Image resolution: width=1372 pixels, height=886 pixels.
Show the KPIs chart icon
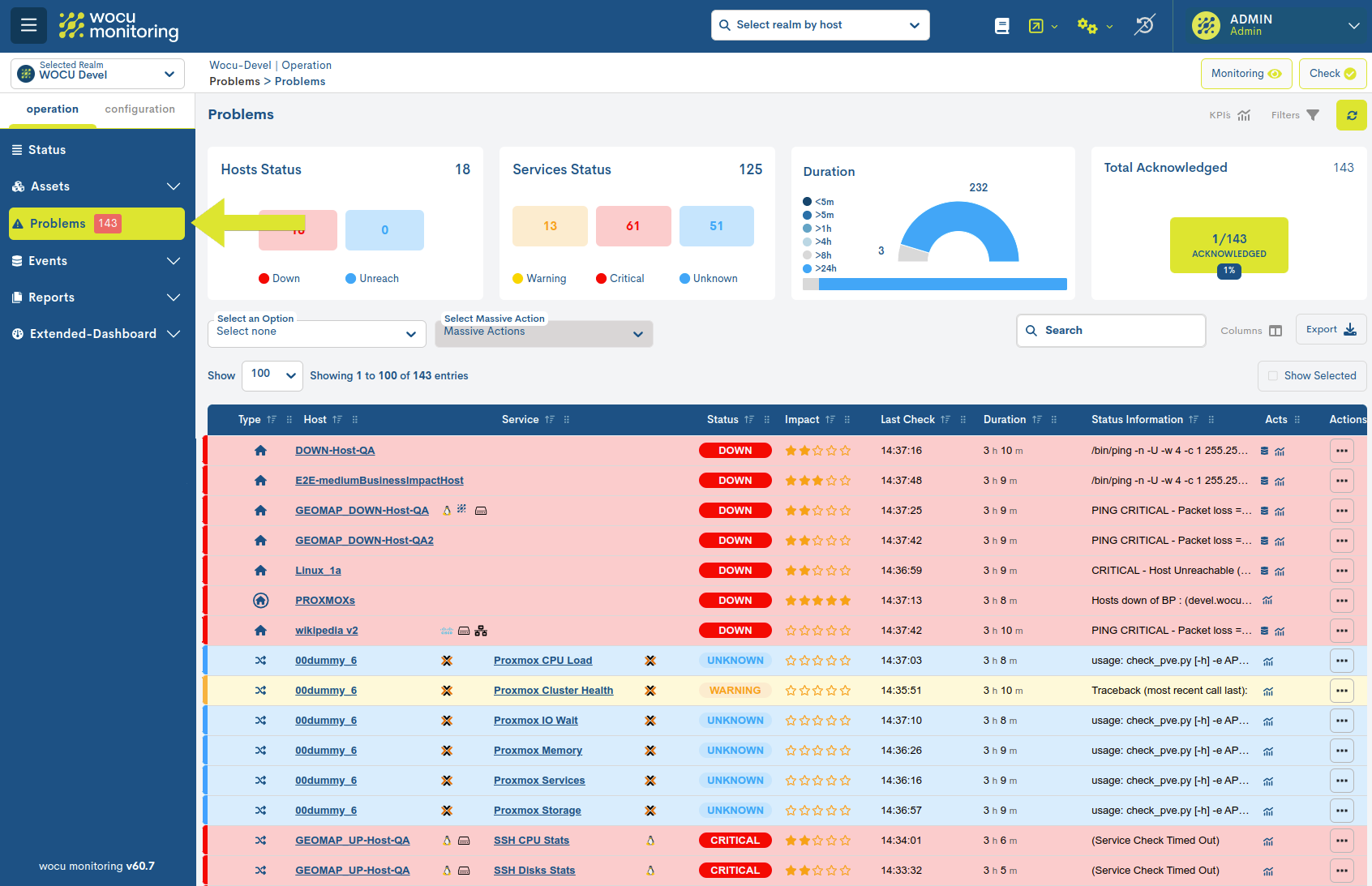click(1244, 115)
